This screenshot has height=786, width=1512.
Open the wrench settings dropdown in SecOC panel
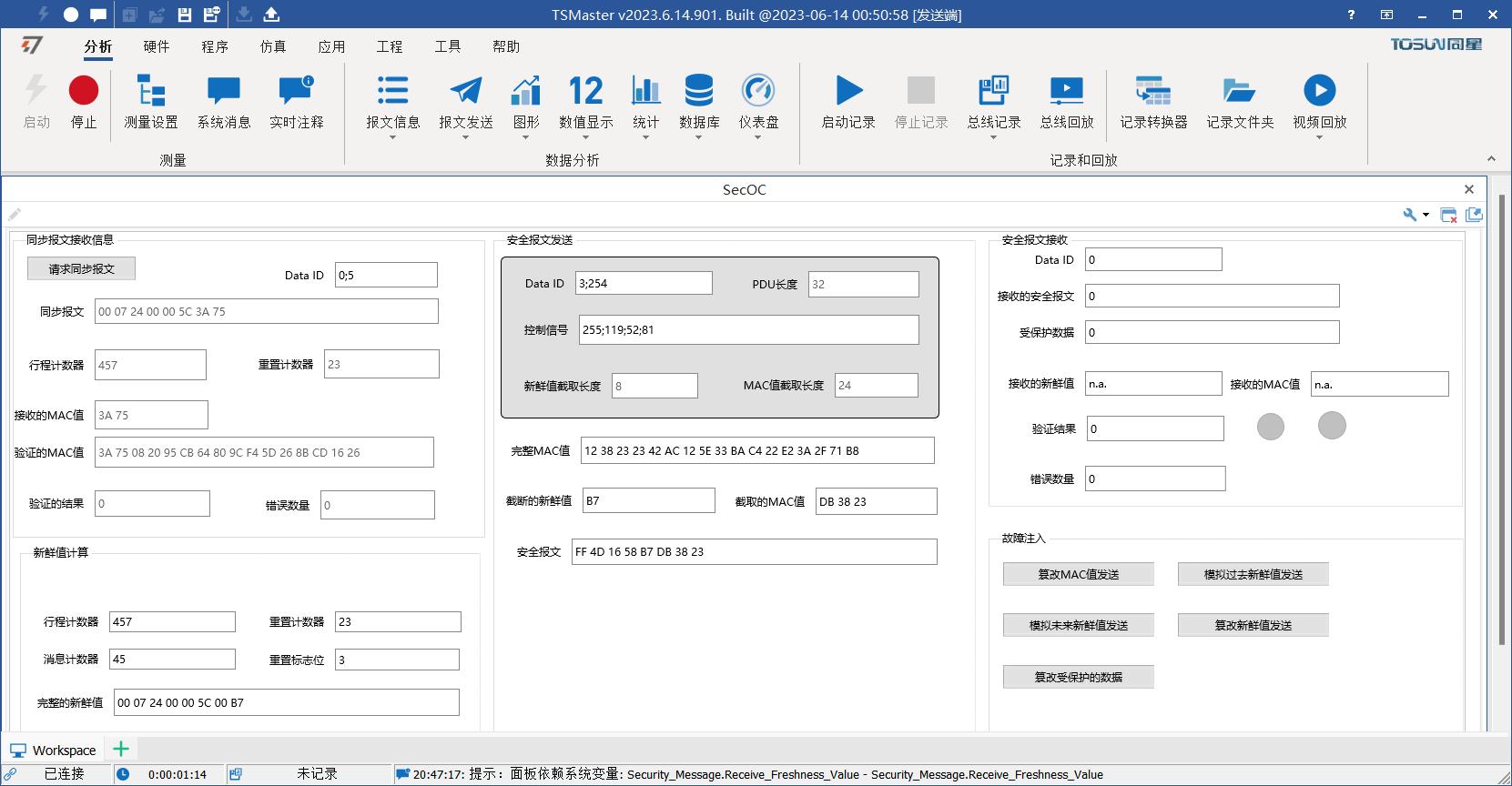(1416, 215)
